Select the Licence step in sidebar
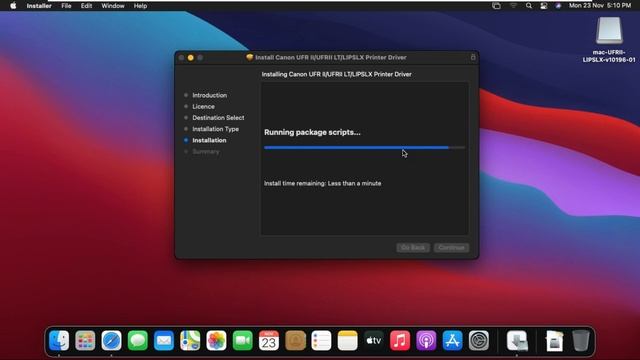Viewport: 640px width, 360px height. [203, 107]
